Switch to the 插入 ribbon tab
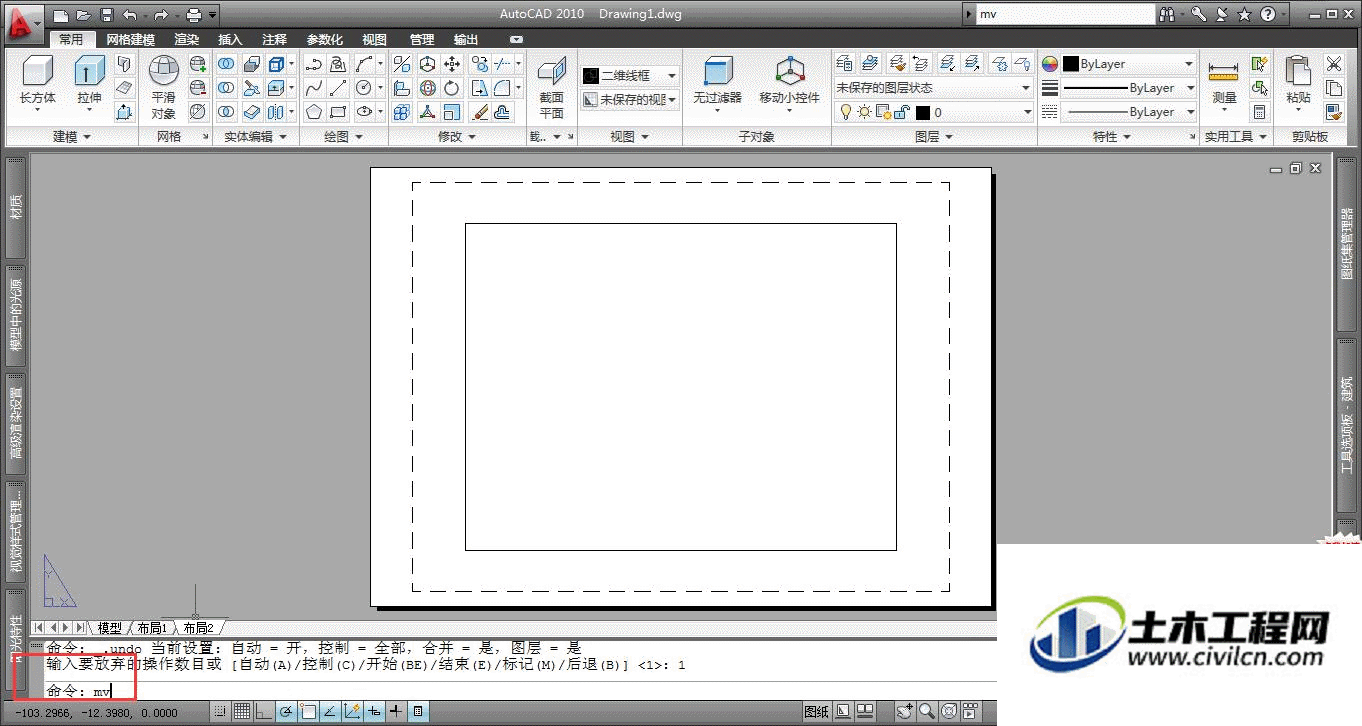 pos(230,40)
